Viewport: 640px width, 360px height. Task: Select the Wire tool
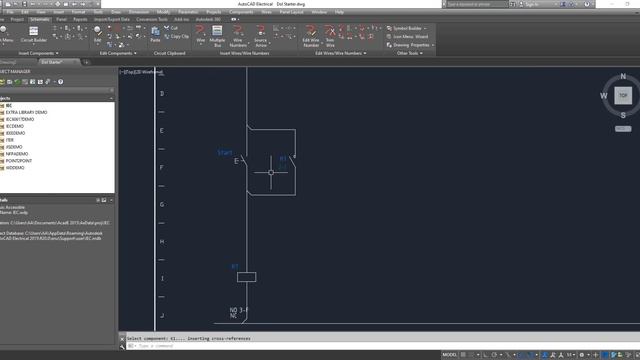pos(200,34)
